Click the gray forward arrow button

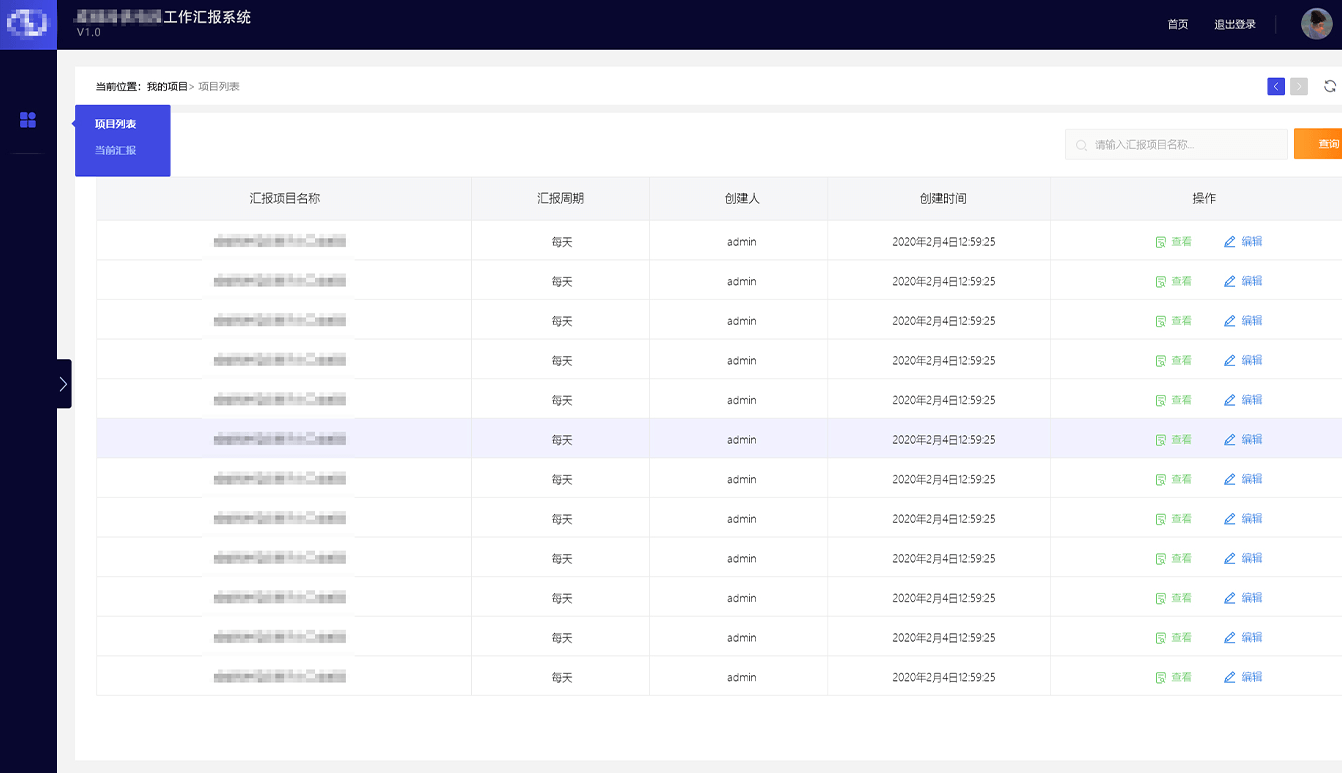(x=1299, y=86)
